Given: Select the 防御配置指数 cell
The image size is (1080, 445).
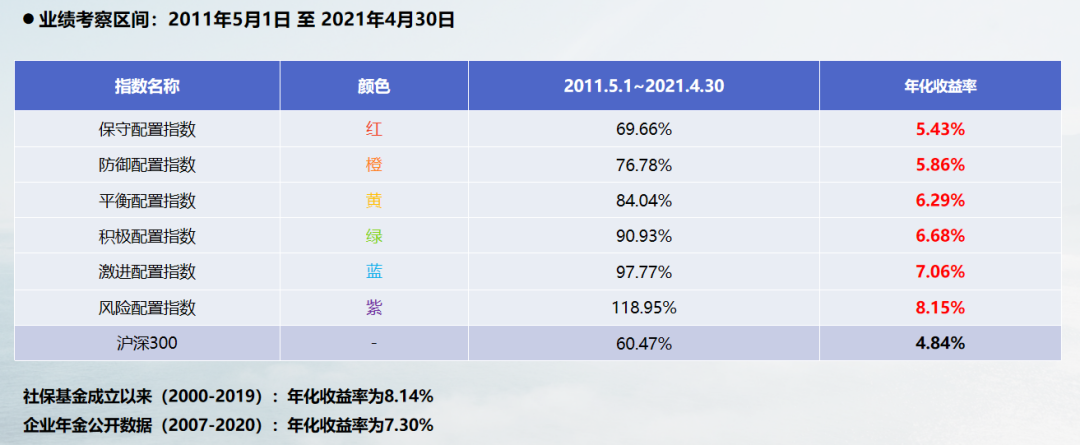Looking at the screenshot, I should tap(147, 165).
